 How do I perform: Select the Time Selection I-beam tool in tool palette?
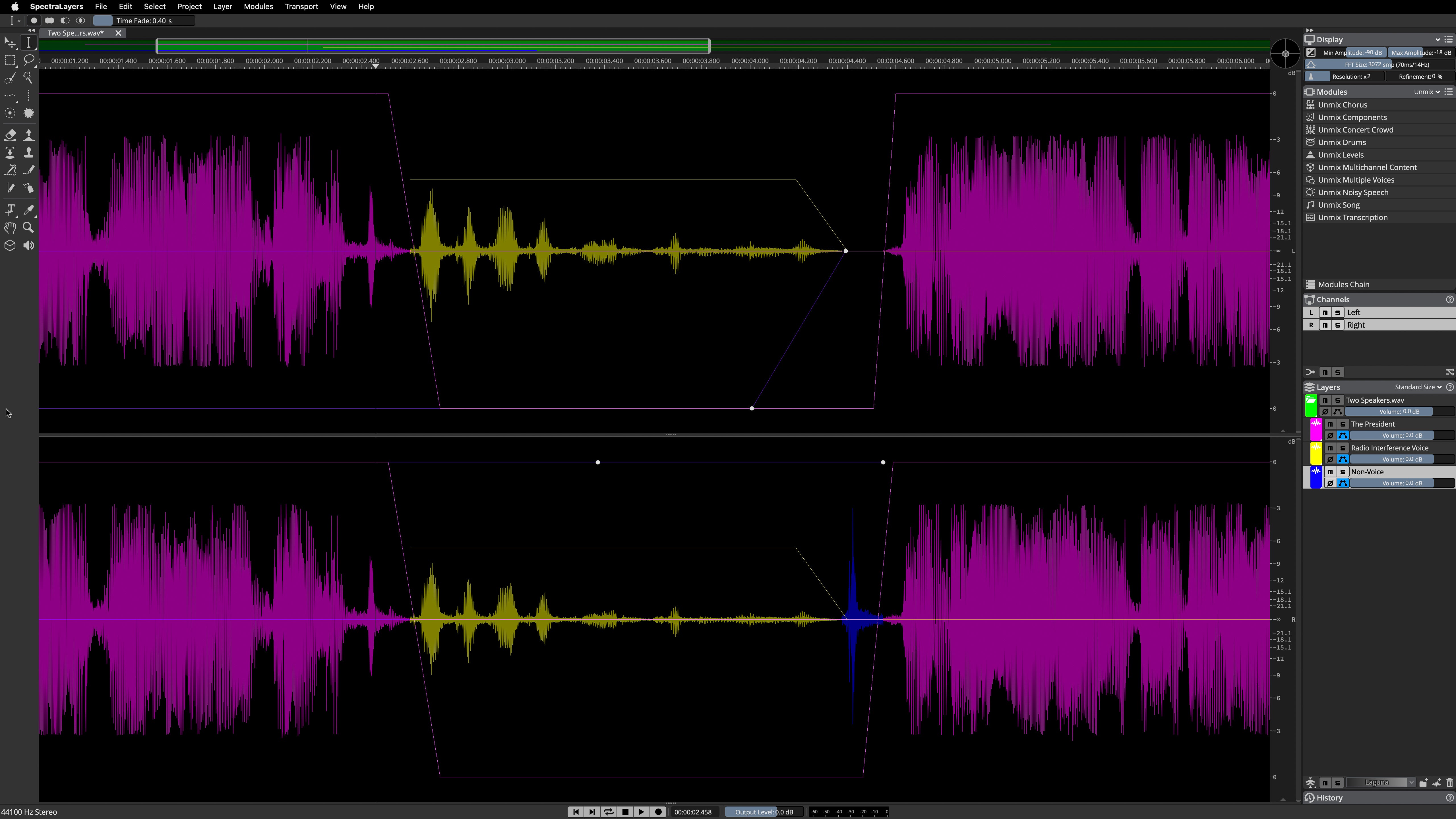click(28, 42)
